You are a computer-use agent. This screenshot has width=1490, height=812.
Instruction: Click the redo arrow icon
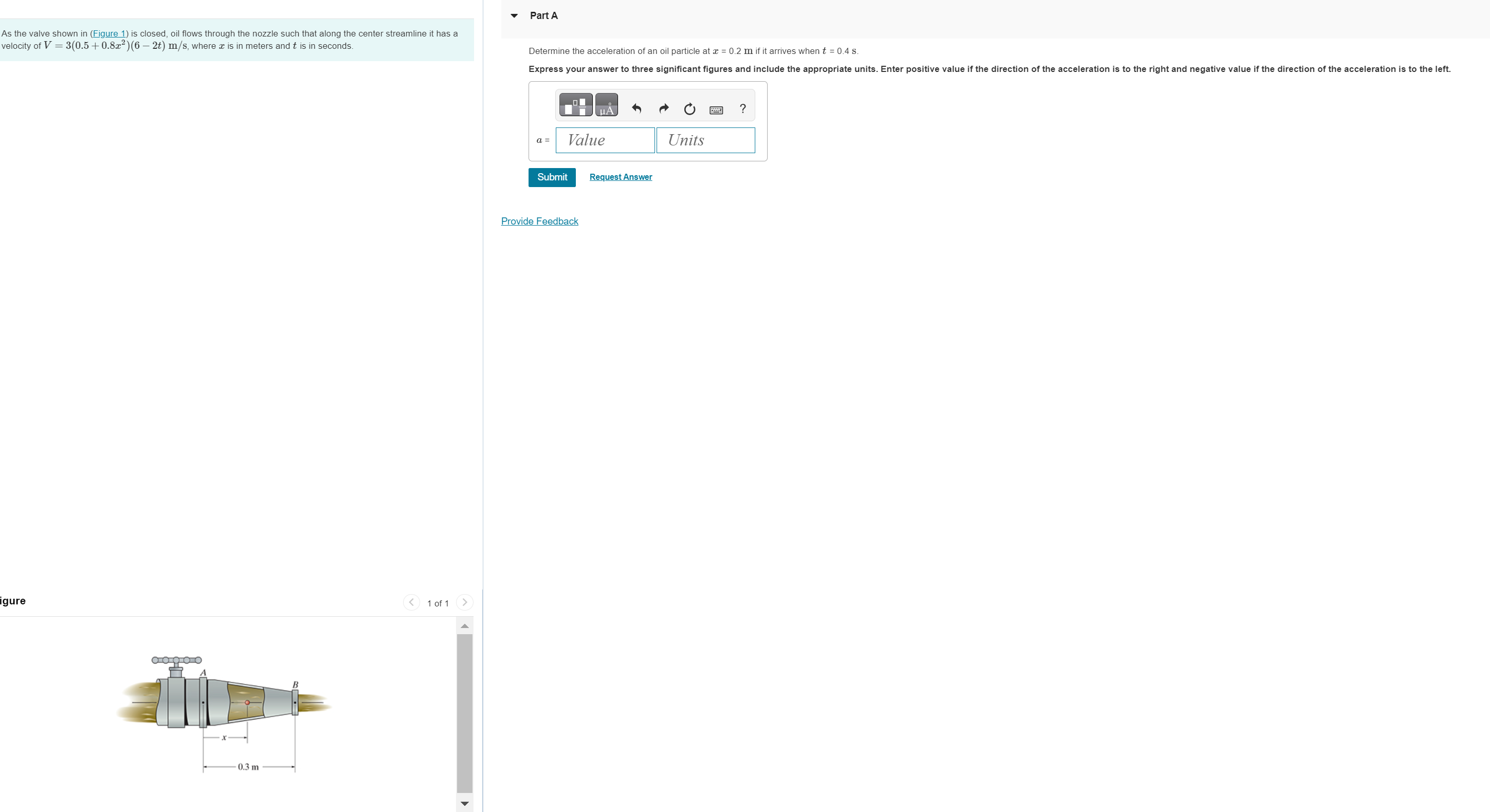[x=663, y=109]
